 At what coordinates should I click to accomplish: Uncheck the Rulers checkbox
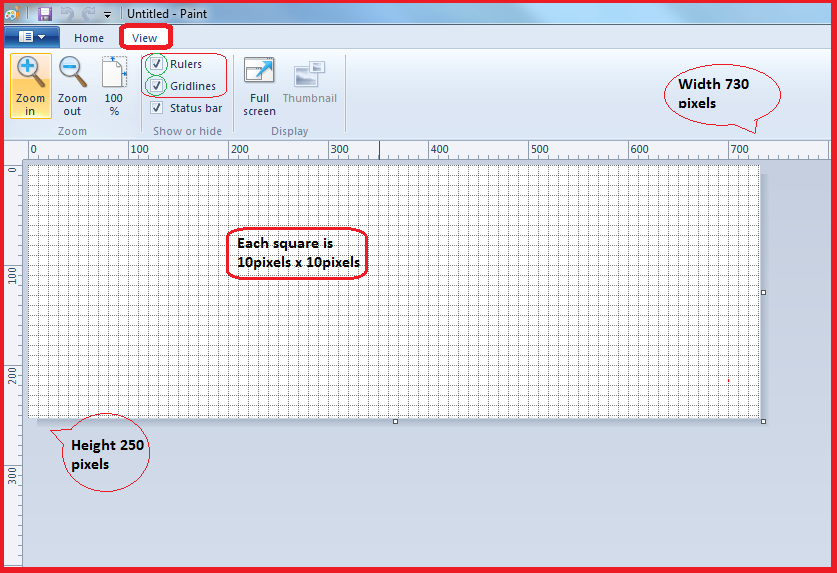click(157, 64)
